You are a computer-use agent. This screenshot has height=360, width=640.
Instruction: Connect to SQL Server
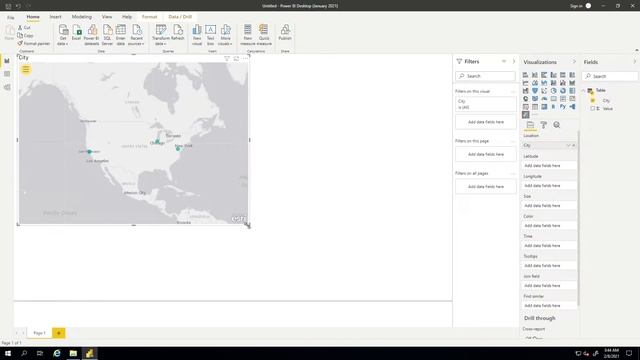click(107, 35)
